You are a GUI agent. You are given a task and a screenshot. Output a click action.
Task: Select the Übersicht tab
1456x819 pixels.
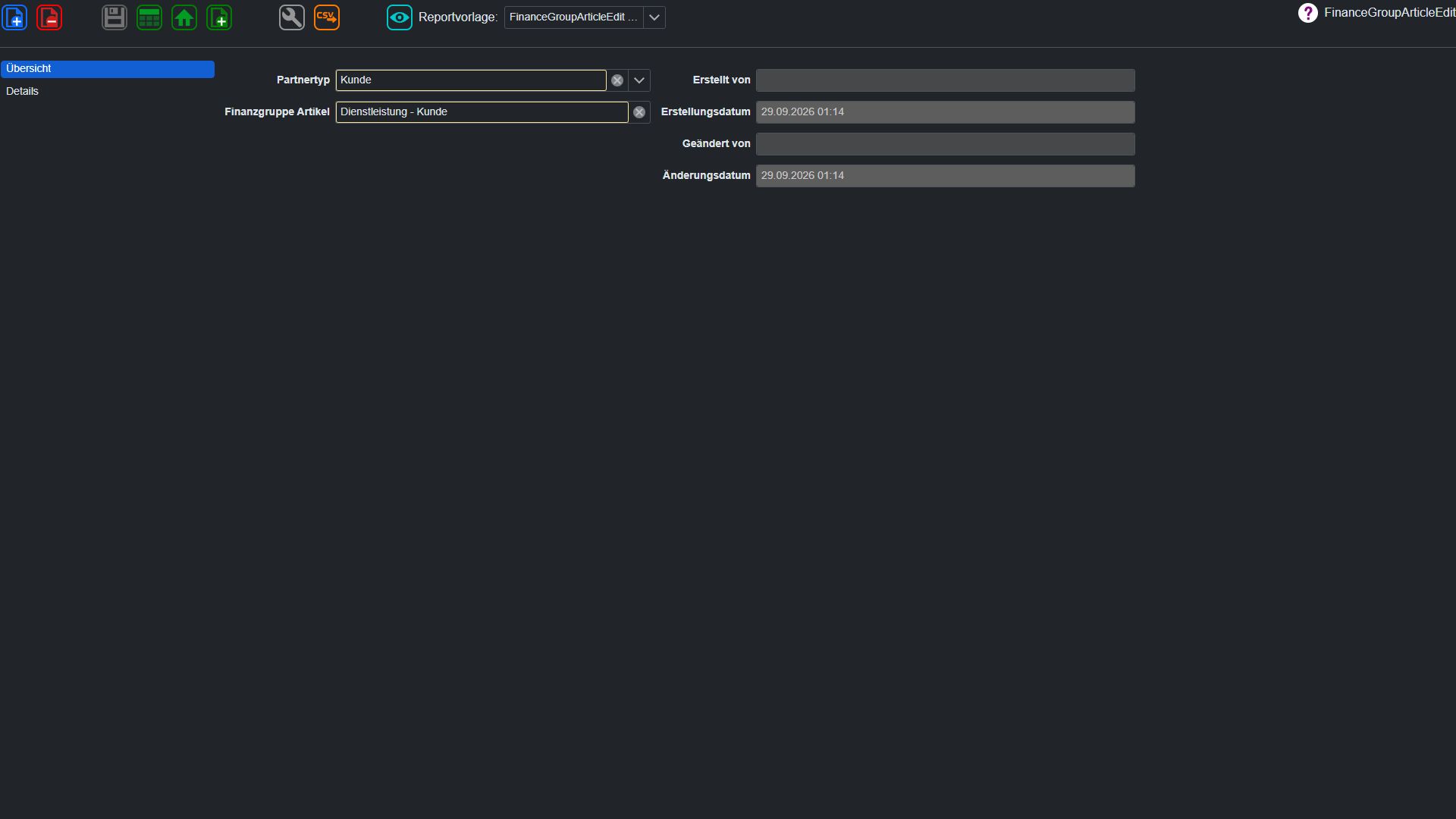(108, 69)
